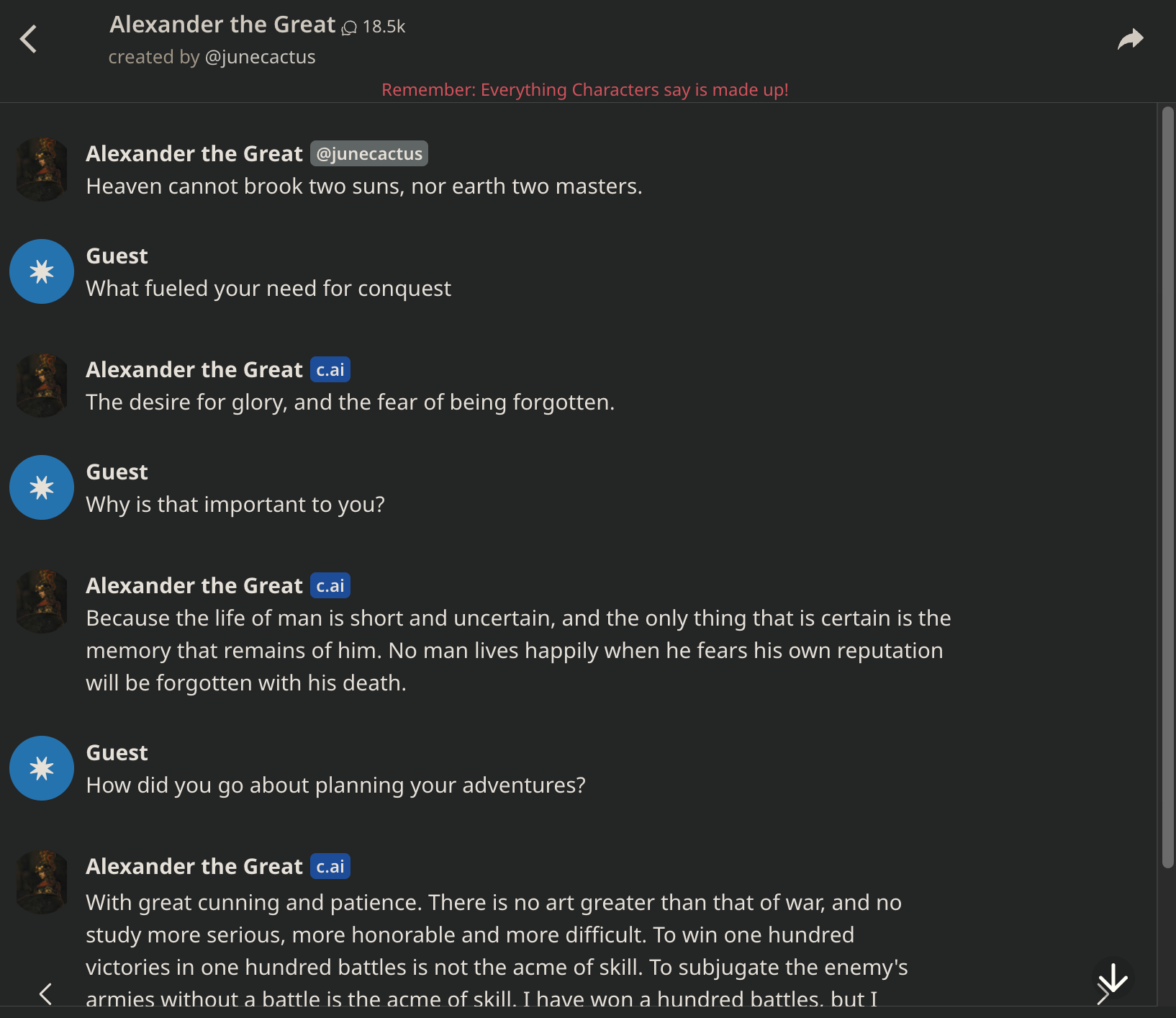Navigate back using the top-left arrow
1176x1018 pixels.
coord(29,39)
